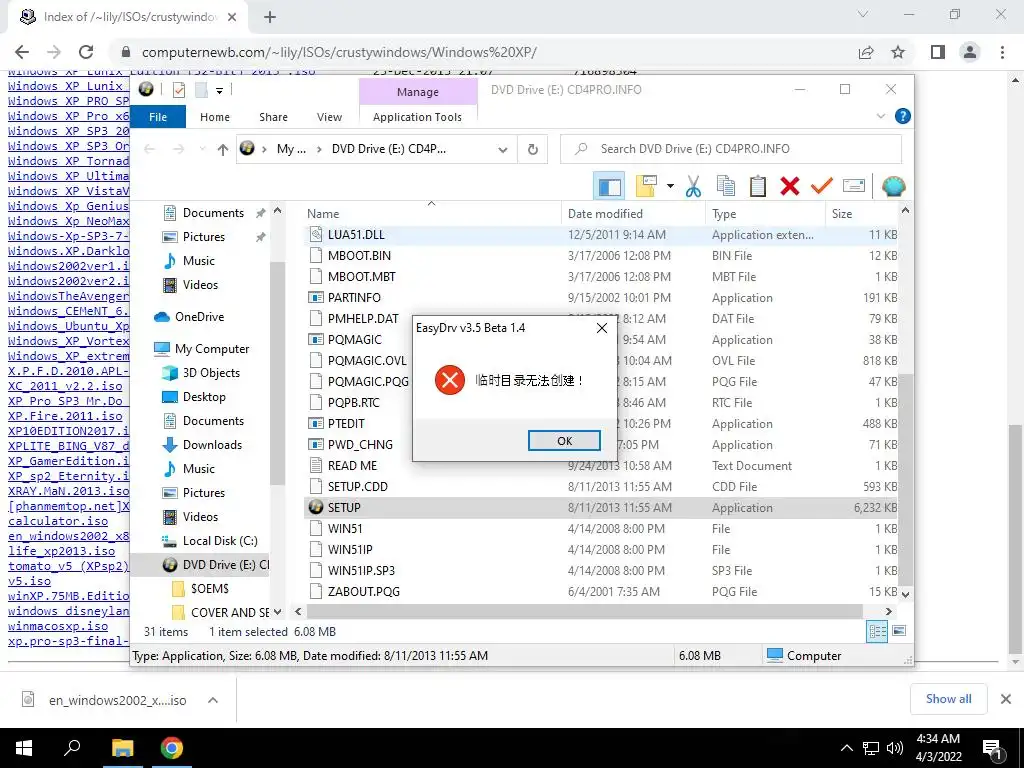
Task: Click the Share page icon in Chrome
Action: tap(866, 52)
